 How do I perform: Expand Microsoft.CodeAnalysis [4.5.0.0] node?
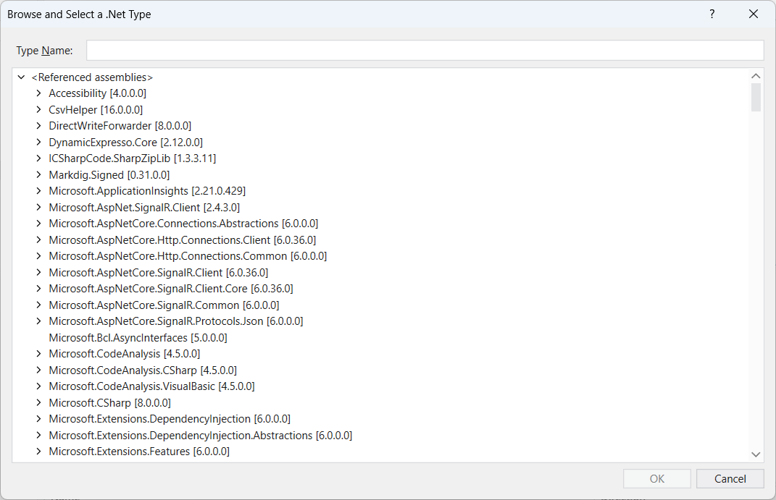(39, 353)
